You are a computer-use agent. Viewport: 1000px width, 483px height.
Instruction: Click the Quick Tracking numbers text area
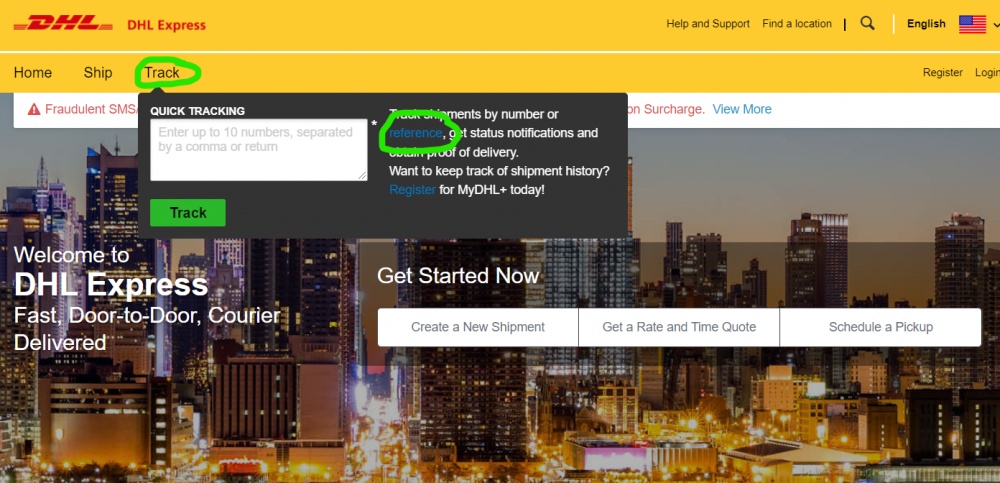(x=259, y=149)
